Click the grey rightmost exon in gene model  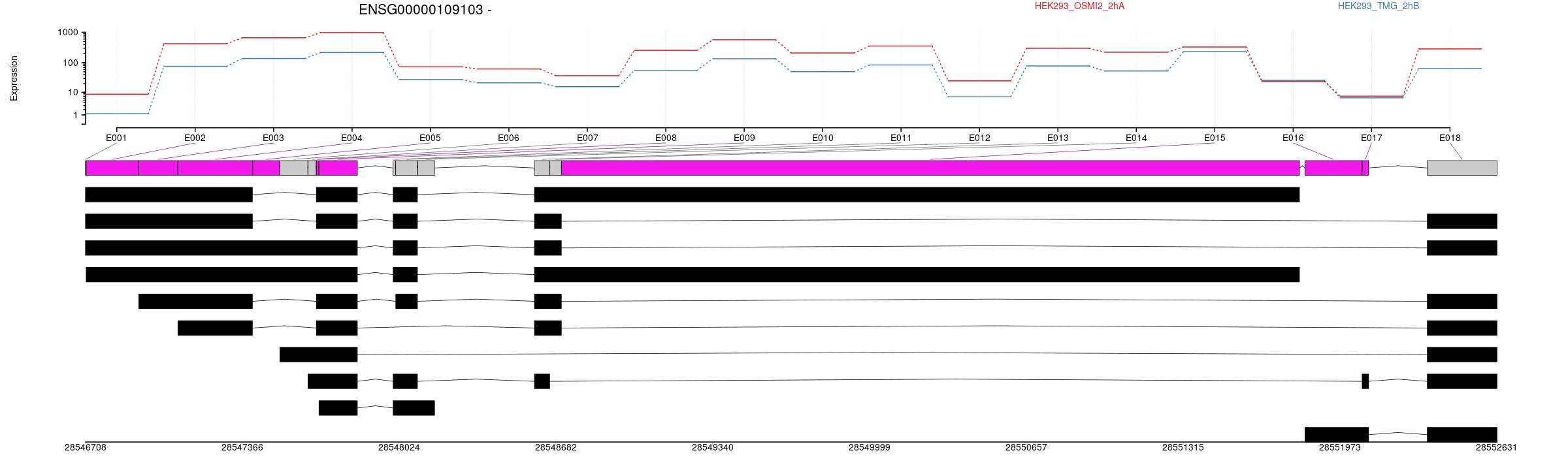point(1462,168)
